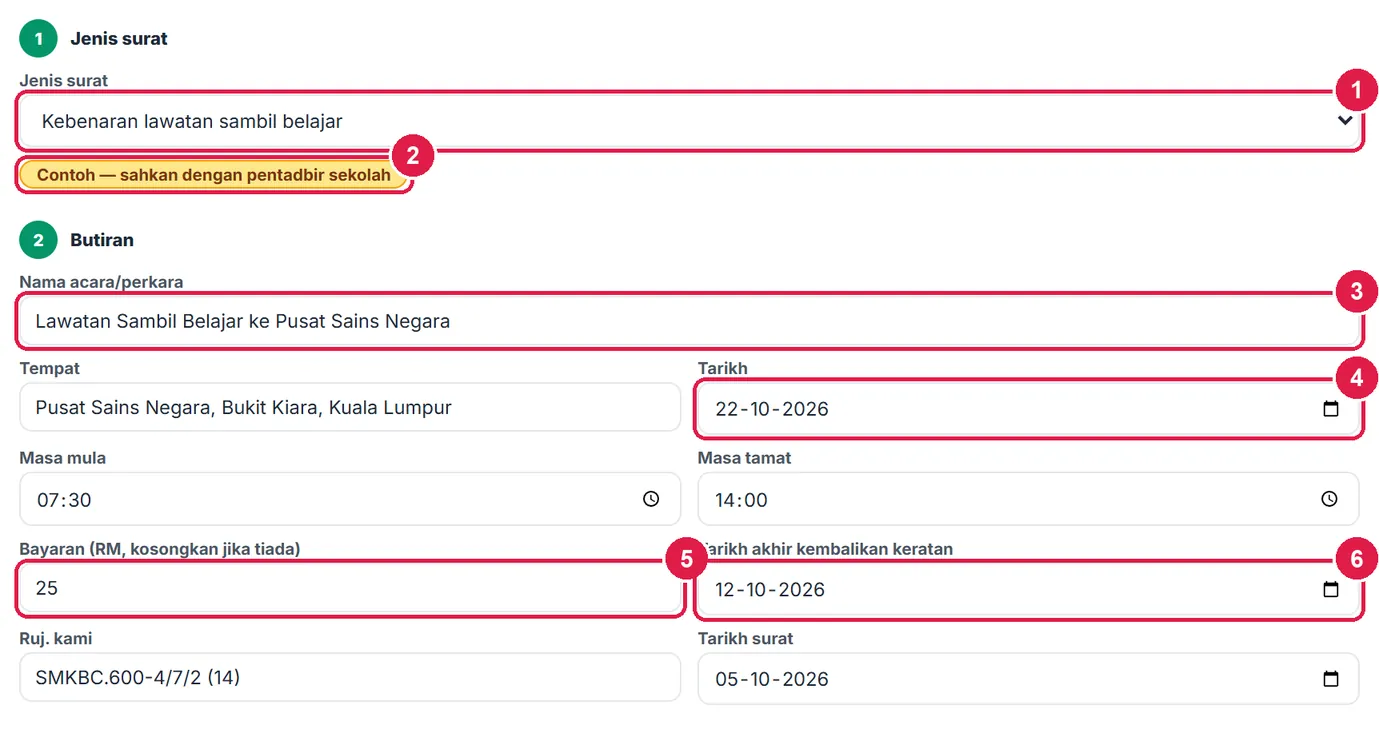
Task: Open calendar picker for Tarikh field
Action: click(1330, 409)
